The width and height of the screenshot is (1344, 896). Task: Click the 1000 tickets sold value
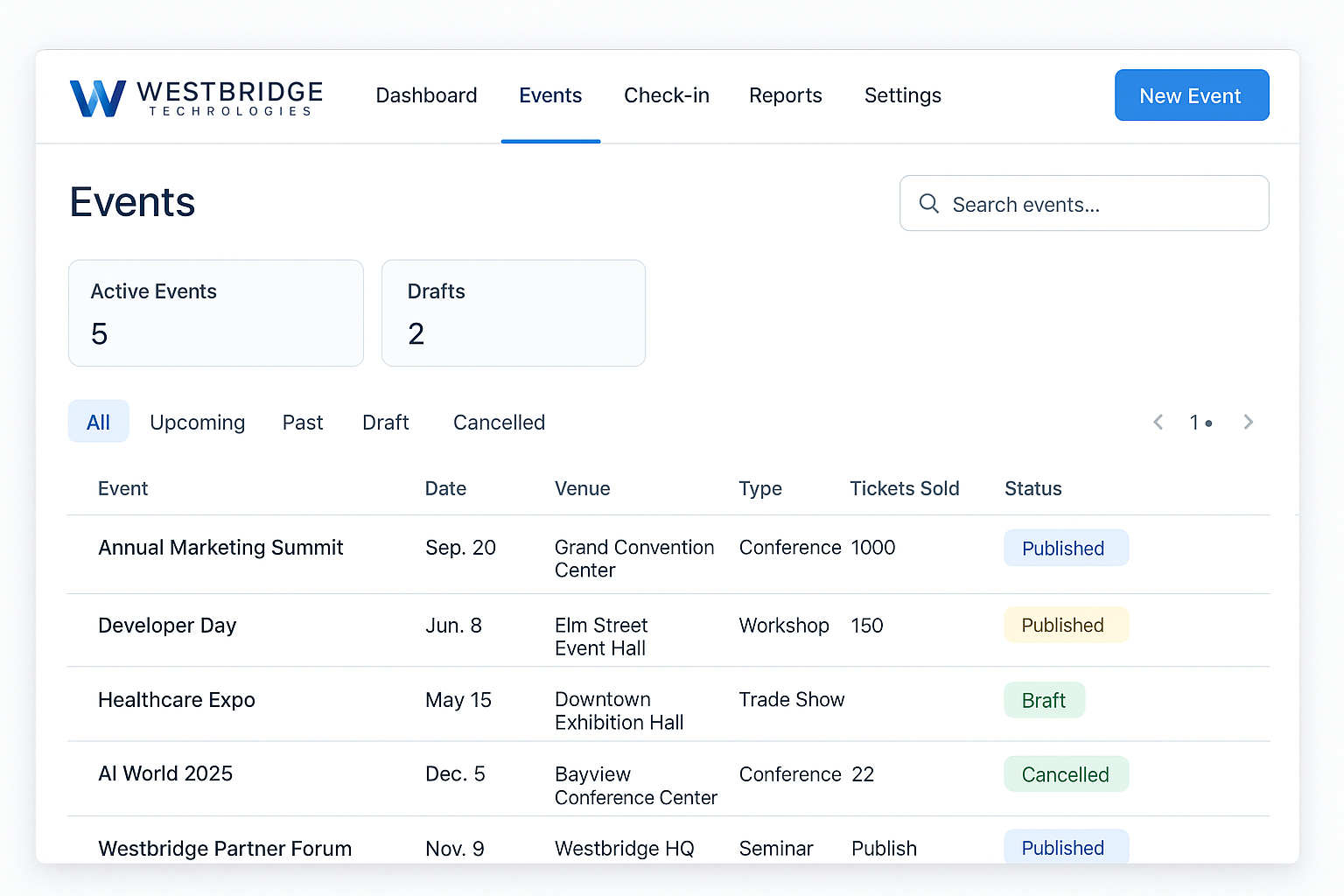tap(873, 548)
